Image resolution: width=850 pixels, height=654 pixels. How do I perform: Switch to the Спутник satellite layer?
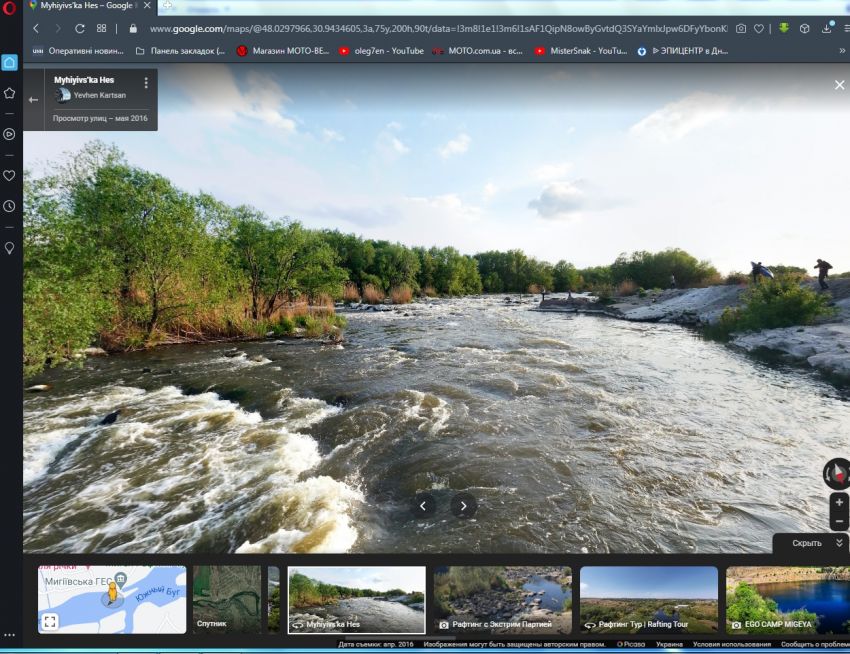[227, 600]
